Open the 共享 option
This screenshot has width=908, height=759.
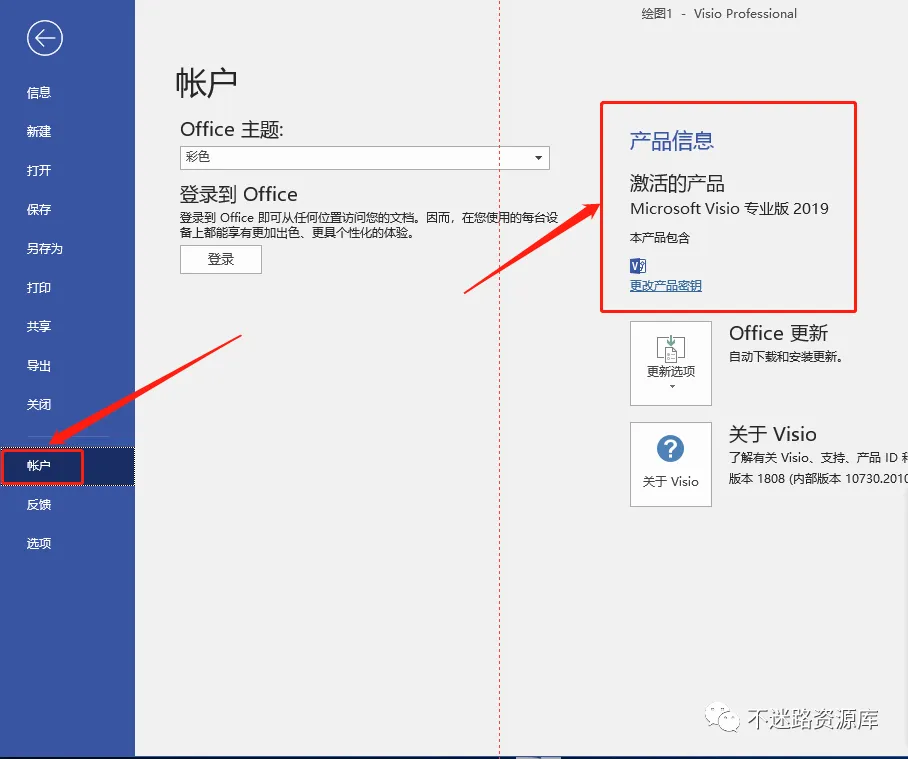click(39, 327)
